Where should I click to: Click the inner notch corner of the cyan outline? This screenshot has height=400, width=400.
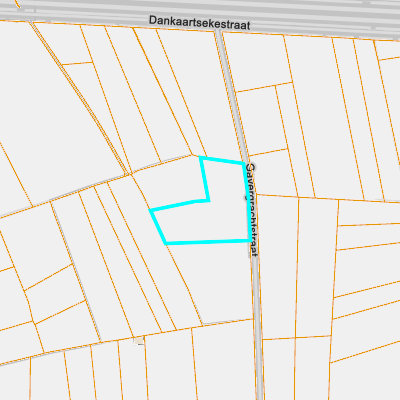point(209,200)
